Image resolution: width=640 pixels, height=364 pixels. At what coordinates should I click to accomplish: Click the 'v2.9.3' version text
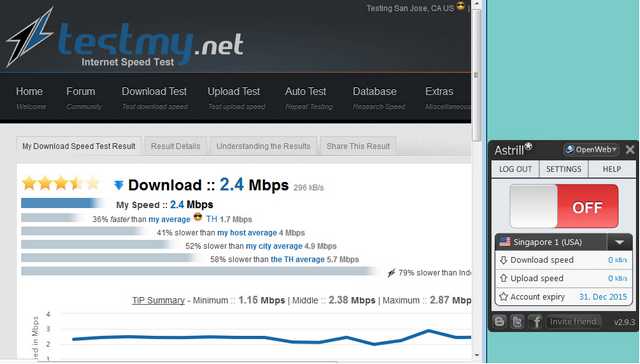pyautogui.click(x=624, y=322)
